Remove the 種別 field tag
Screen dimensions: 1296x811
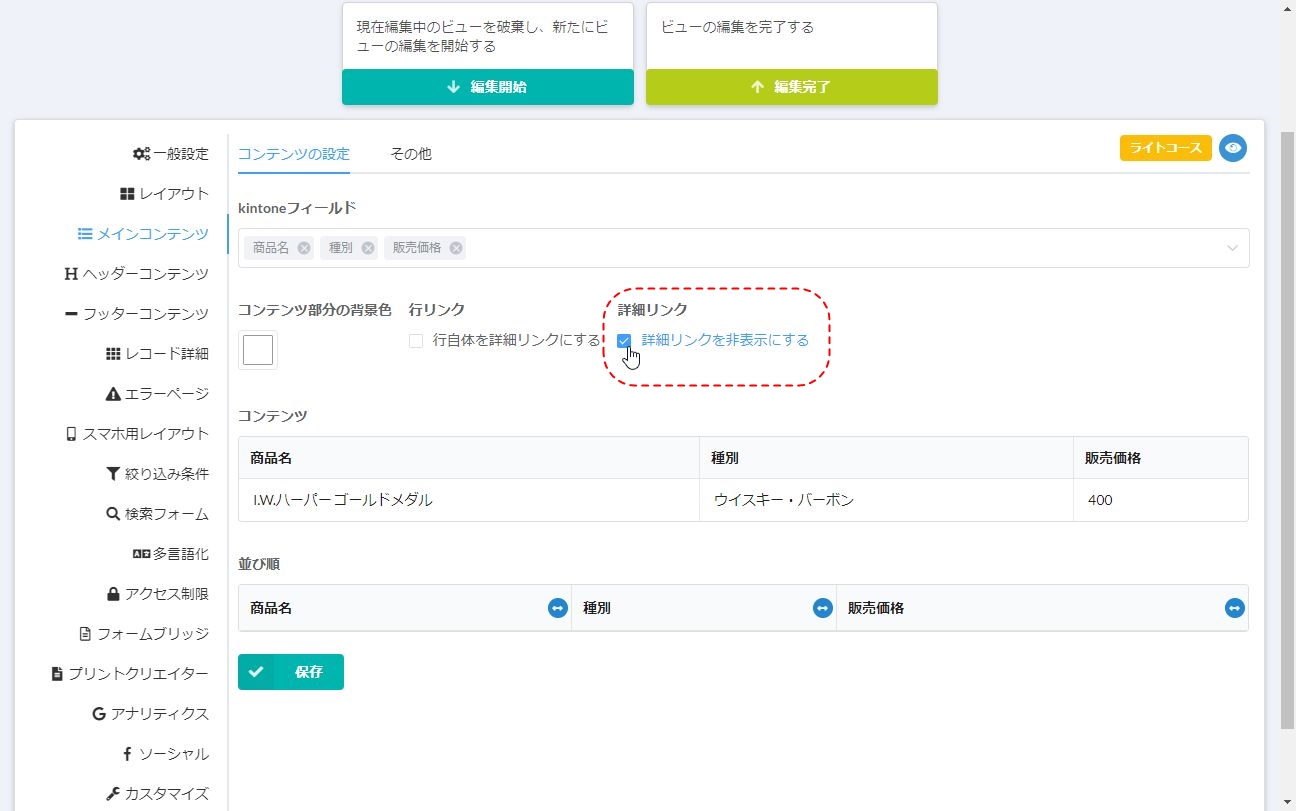[x=368, y=248]
